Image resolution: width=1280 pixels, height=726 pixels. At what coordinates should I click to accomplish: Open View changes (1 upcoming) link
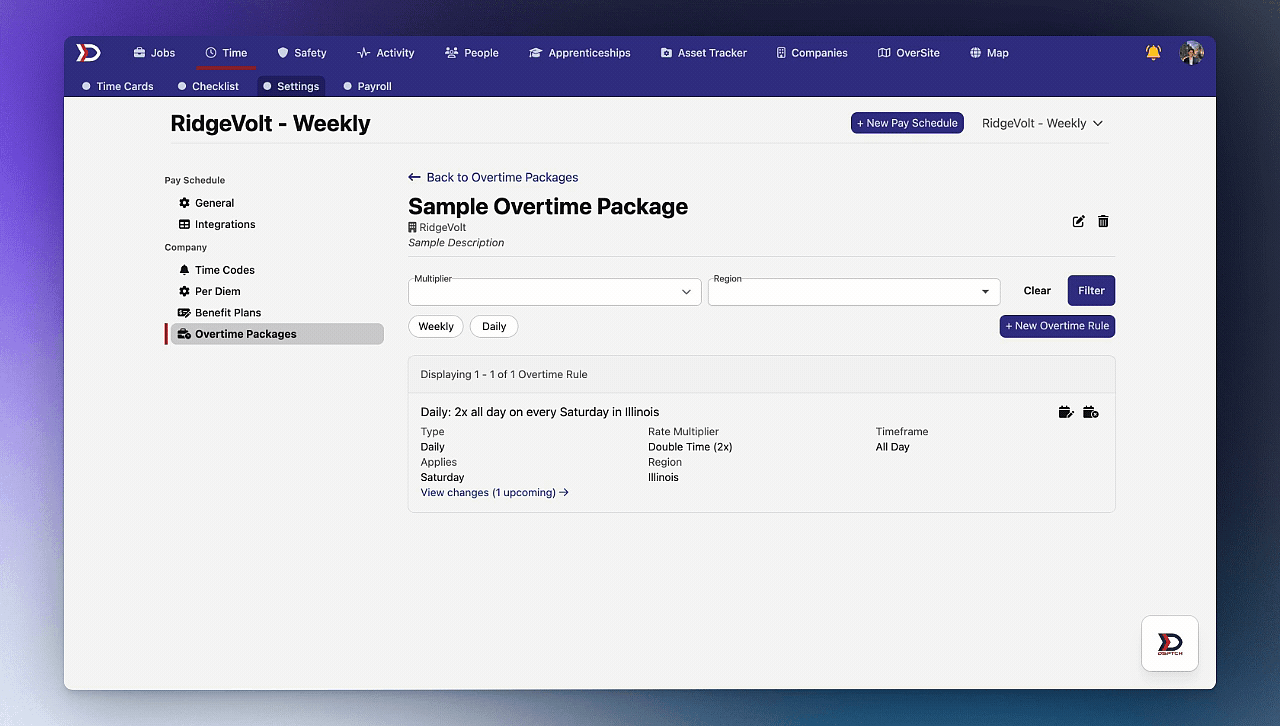pos(494,492)
